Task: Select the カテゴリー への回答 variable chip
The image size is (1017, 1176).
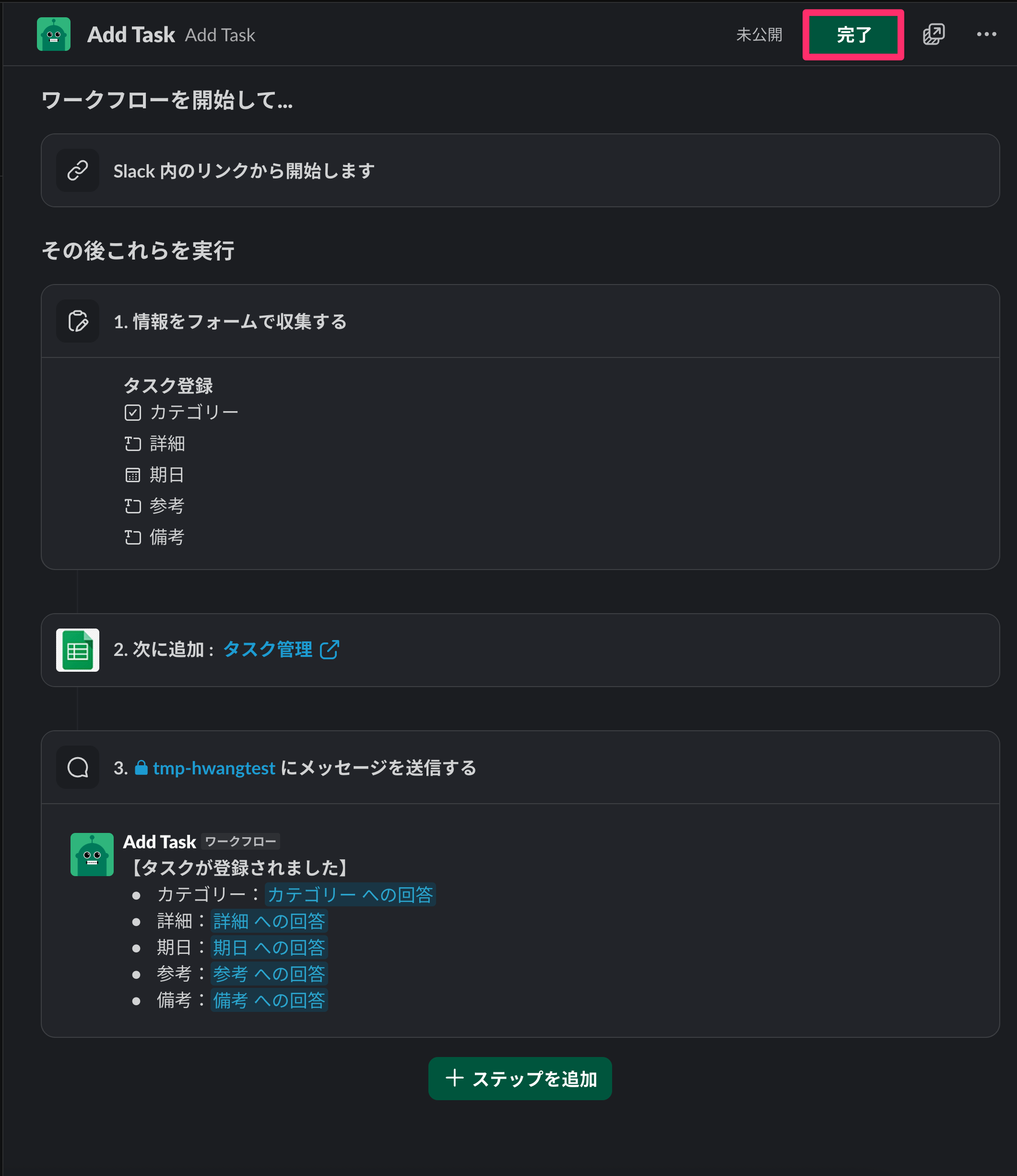Action: pos(350,895)
